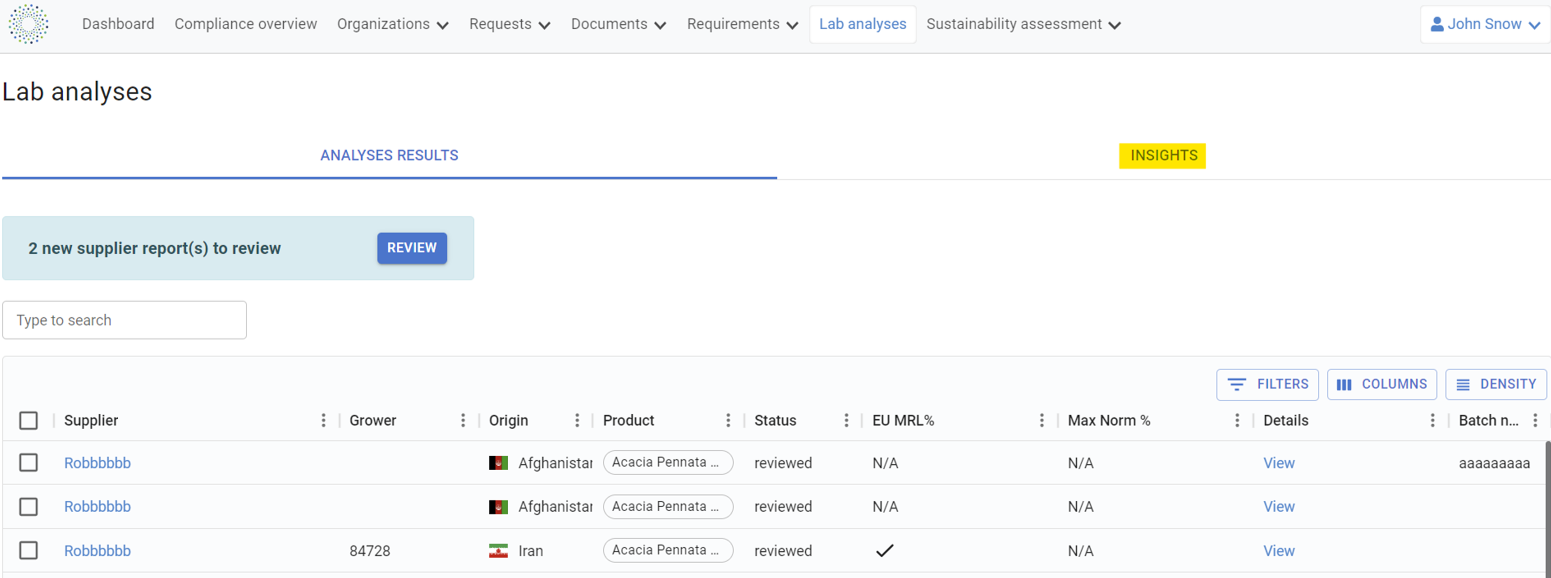This screenshot has height=578, width=1551.
Task: Switch to the Analyses Results tab
Action: 389,156
